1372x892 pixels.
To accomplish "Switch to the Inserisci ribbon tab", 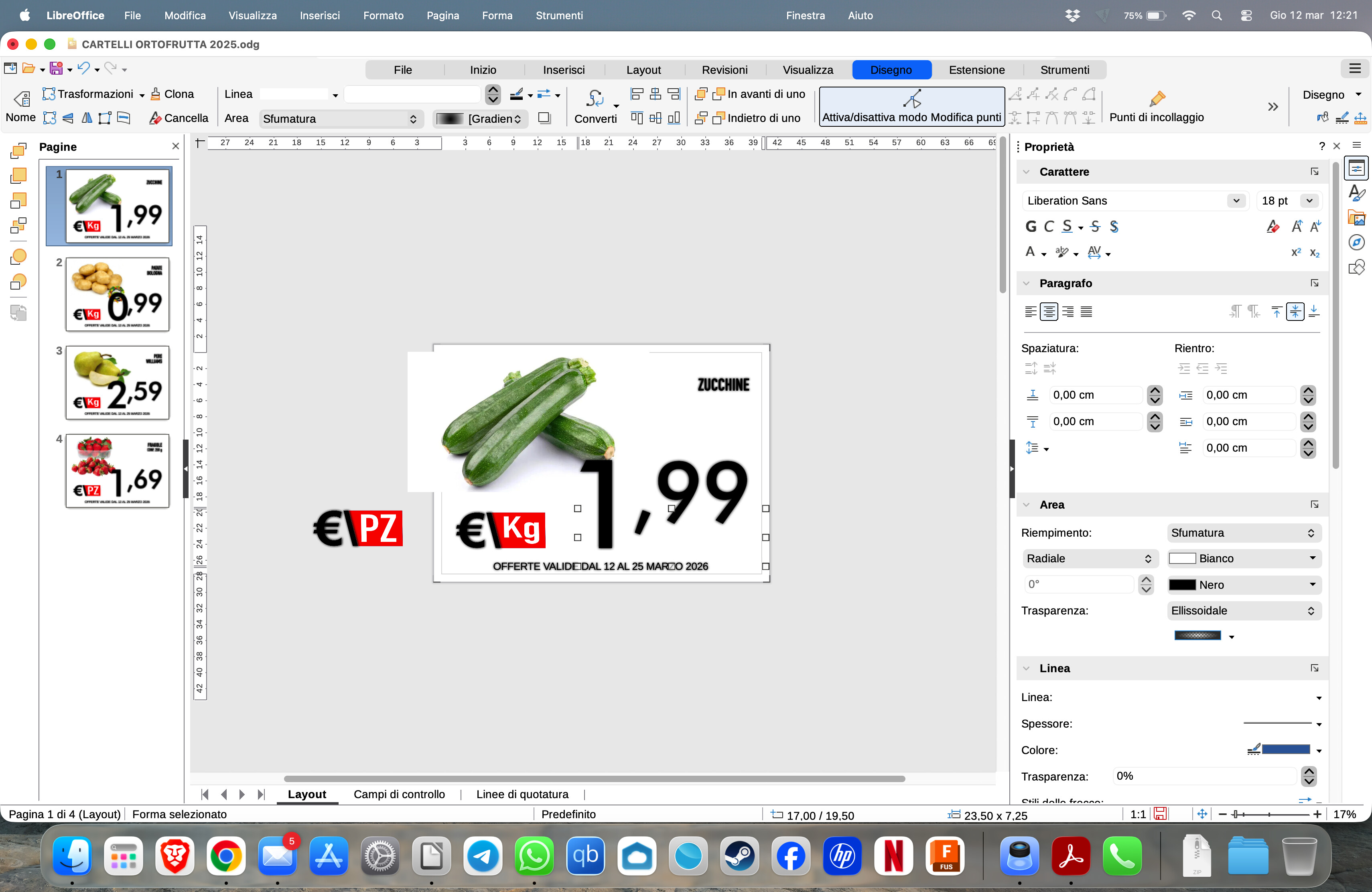I will click(563, 70).
